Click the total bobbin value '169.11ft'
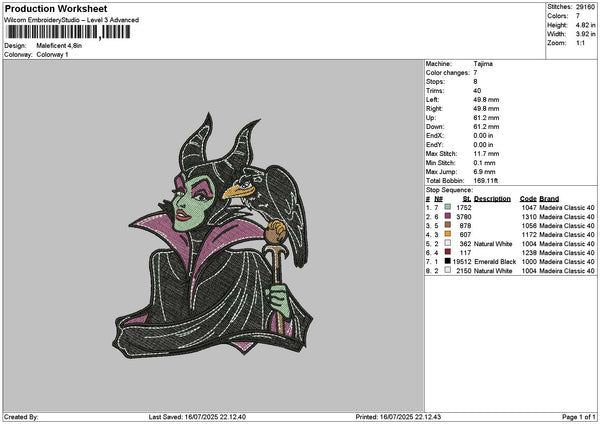Viewport: 600px width, 424px height. click(486, 181)
